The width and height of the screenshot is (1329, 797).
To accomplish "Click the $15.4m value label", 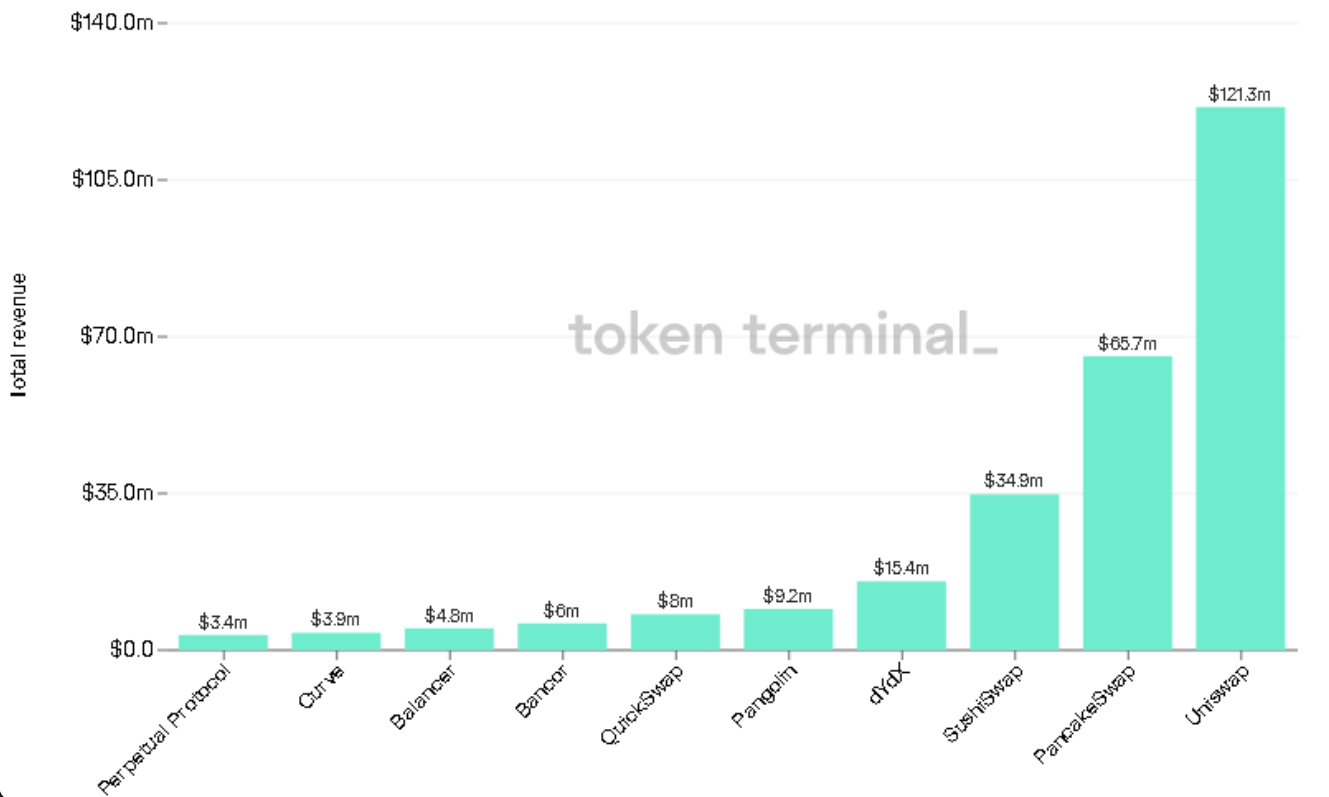I will click(x=900, y=568).
